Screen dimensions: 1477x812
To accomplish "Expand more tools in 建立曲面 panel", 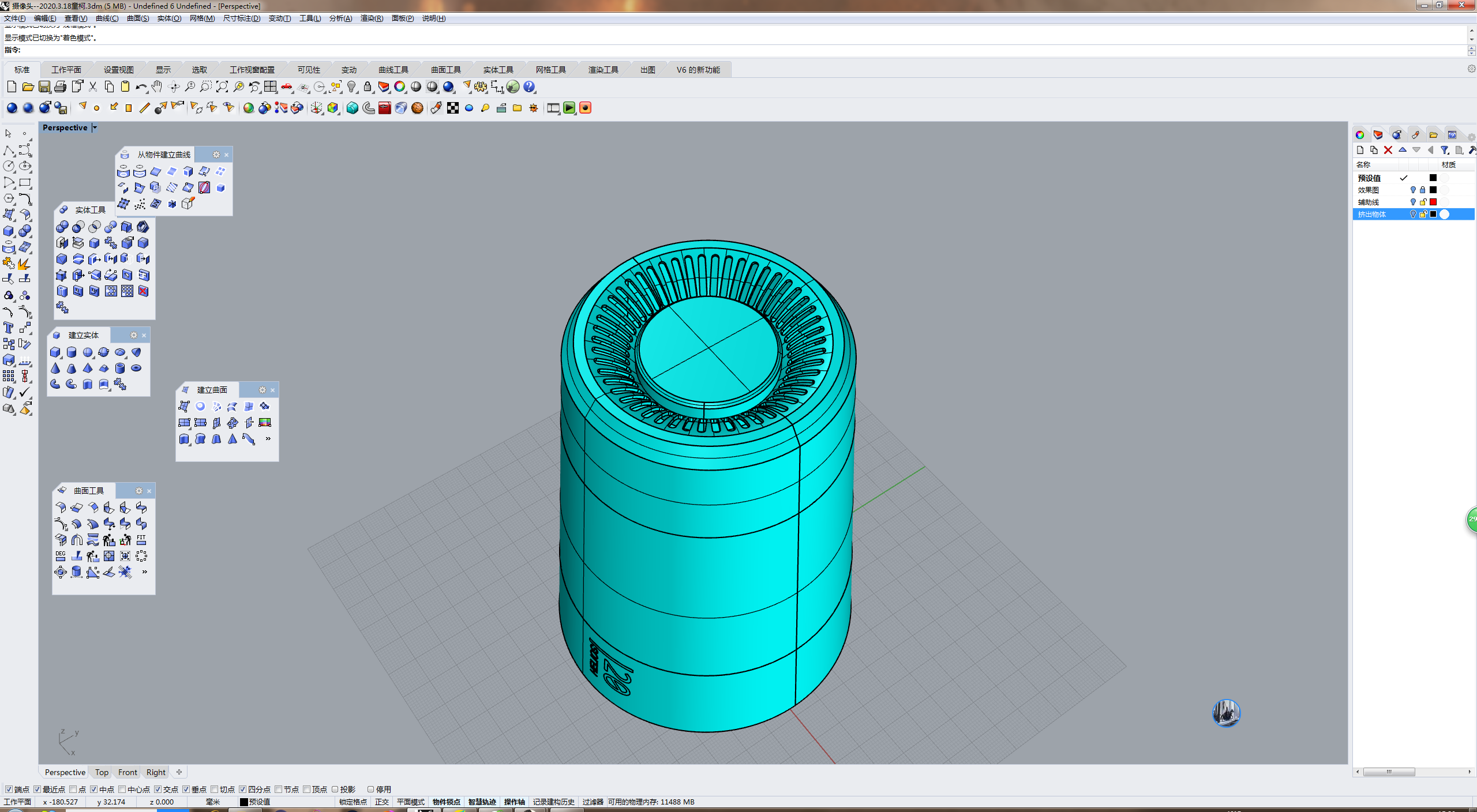I will (x=268, y=439).
